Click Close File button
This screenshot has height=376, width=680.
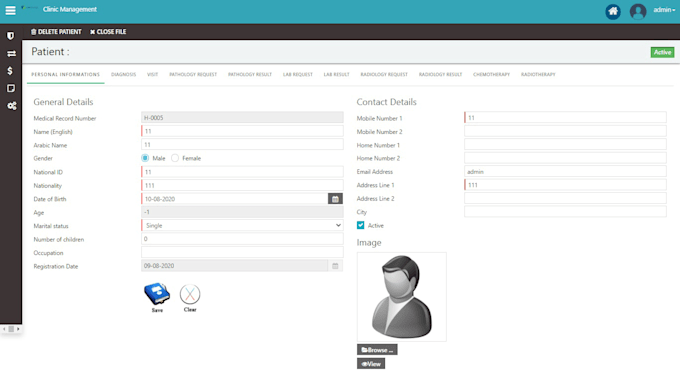(x=108, y=32)
